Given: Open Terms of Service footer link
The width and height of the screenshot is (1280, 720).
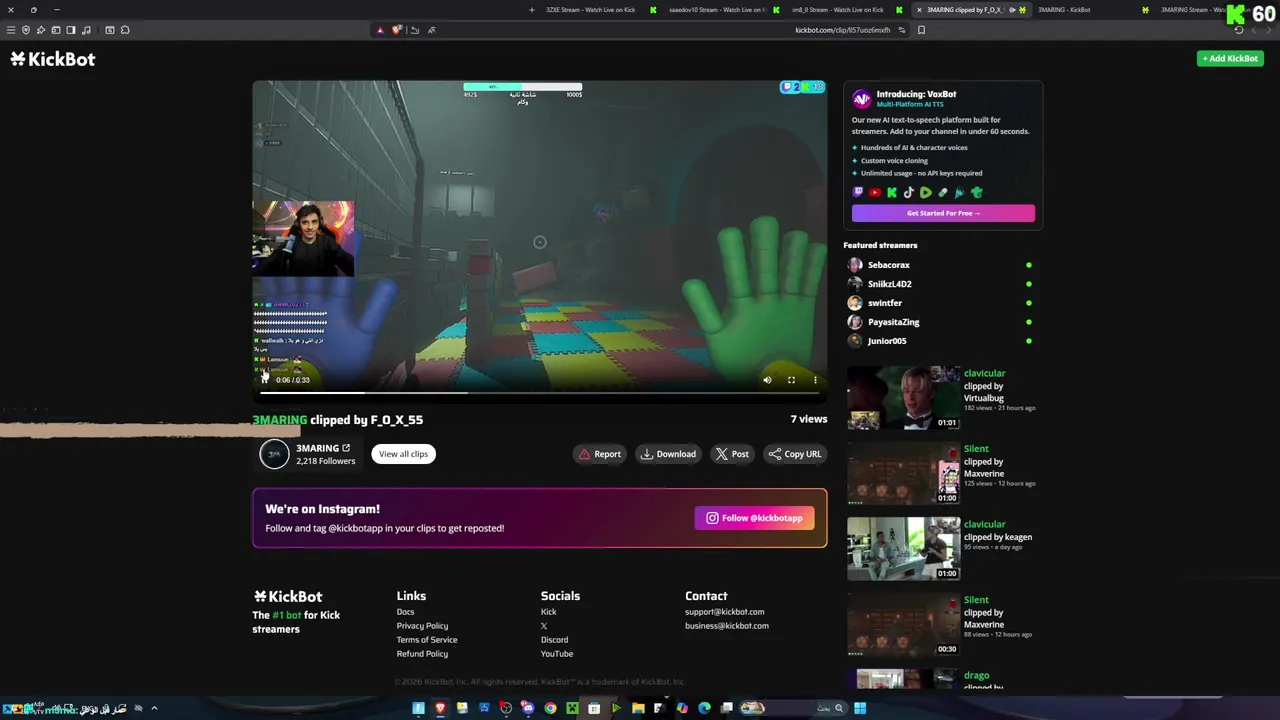Looking at the screenshot, I should 427,640.
